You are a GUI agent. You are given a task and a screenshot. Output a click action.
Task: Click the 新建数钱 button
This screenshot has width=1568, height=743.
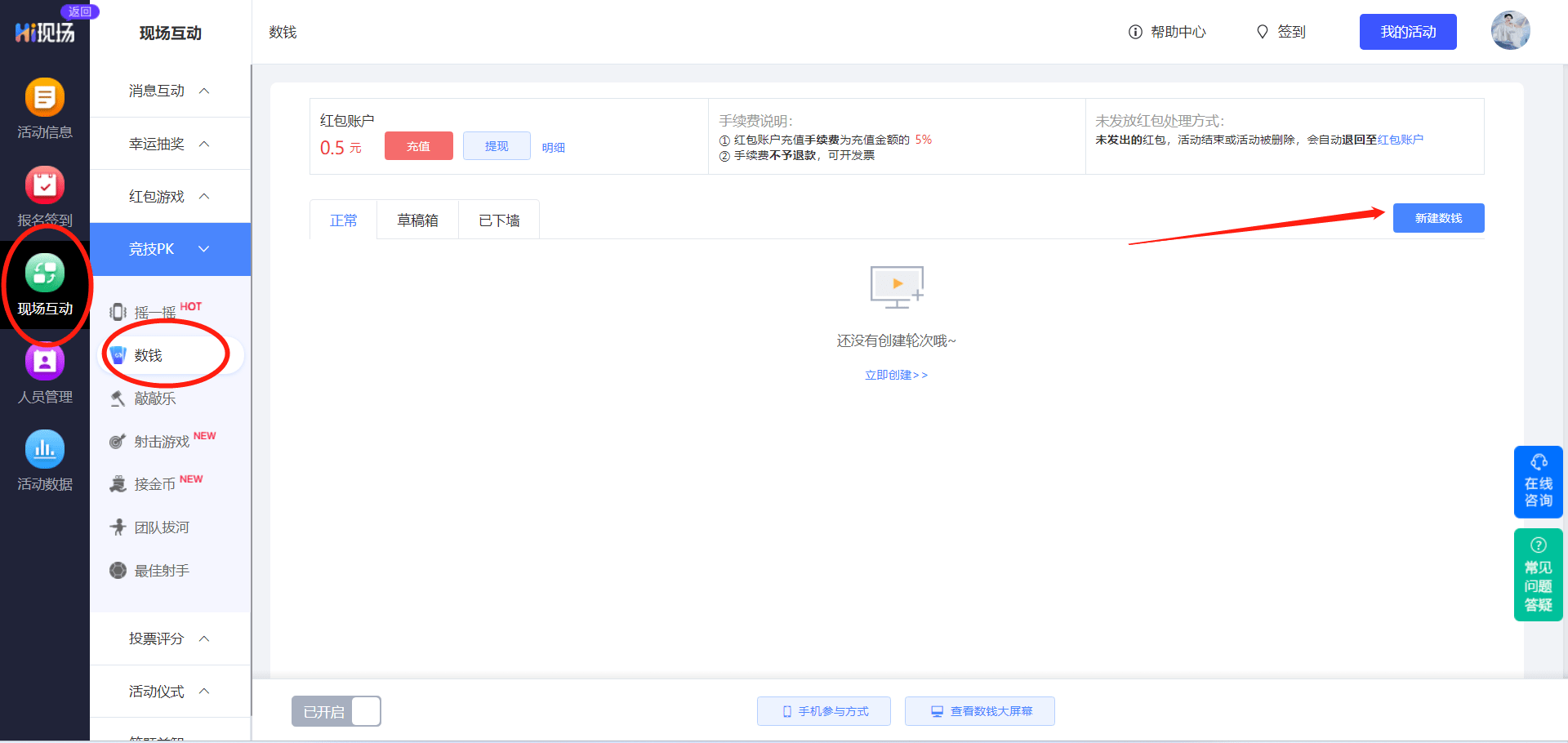point(1438,218)
